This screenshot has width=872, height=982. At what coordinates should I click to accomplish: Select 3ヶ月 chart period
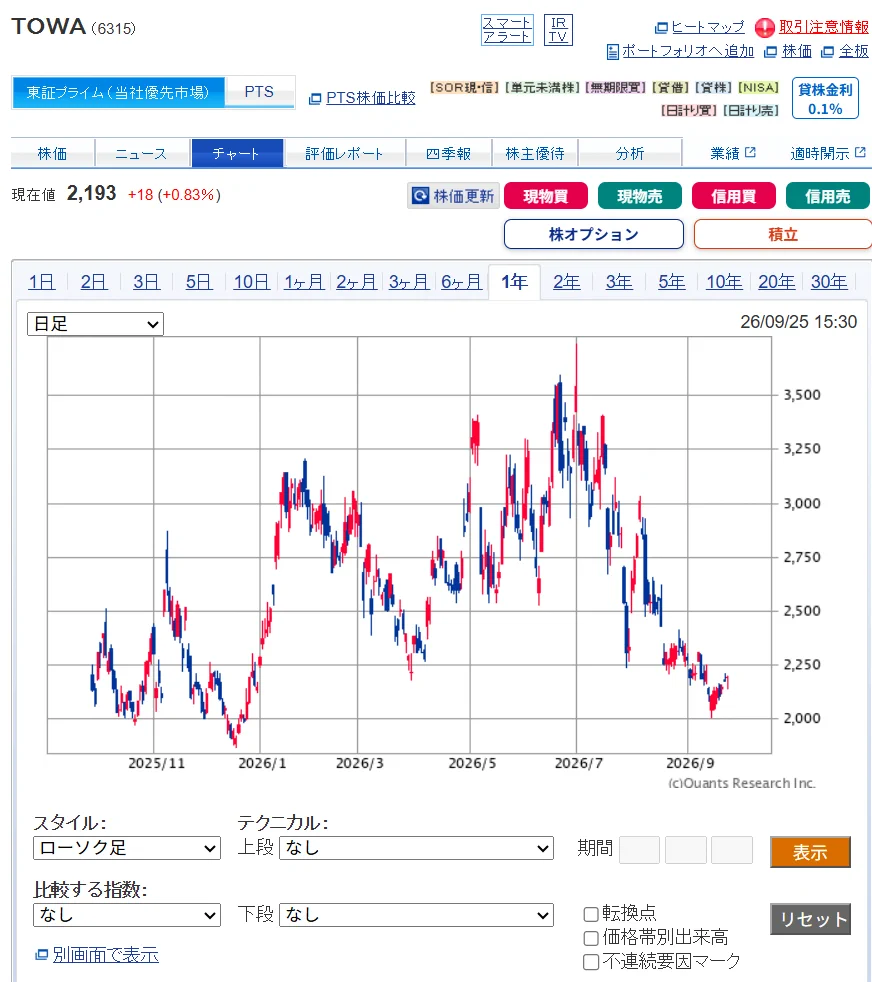(410, 282)
